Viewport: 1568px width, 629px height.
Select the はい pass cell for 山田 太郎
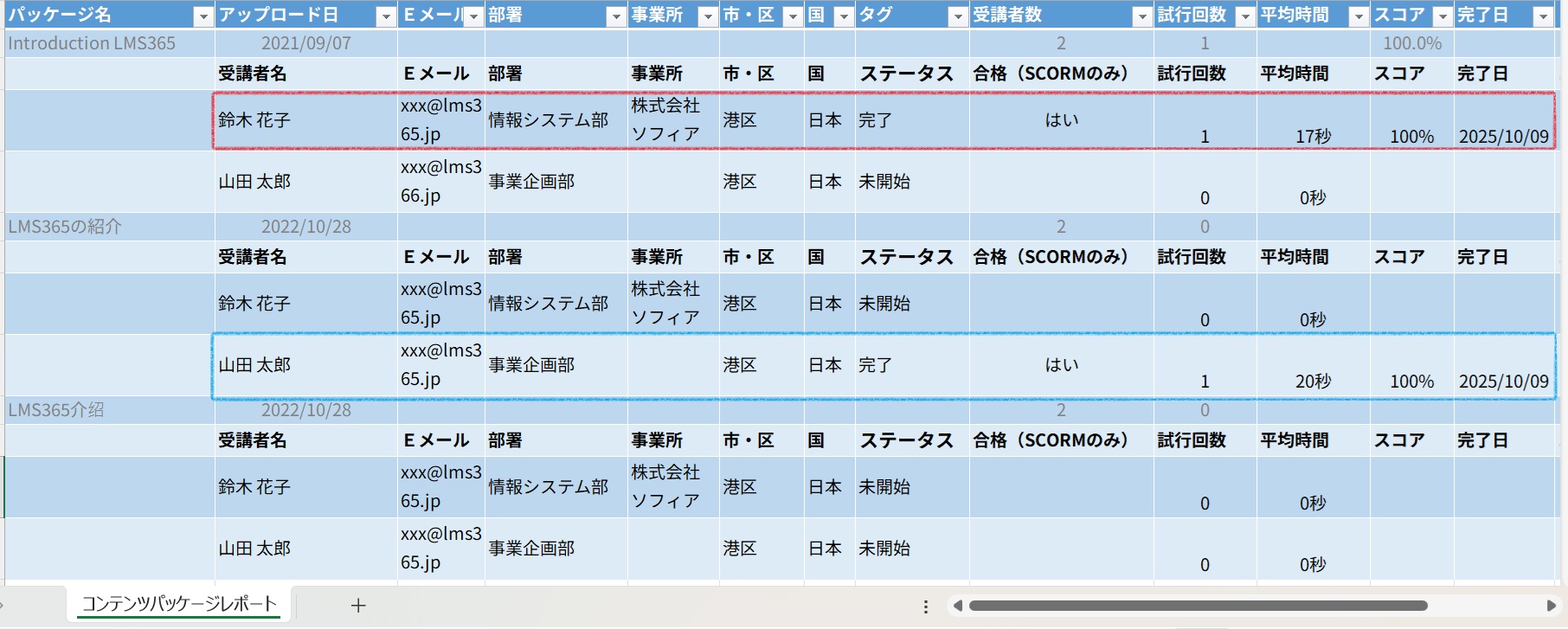click(1062, 365)
